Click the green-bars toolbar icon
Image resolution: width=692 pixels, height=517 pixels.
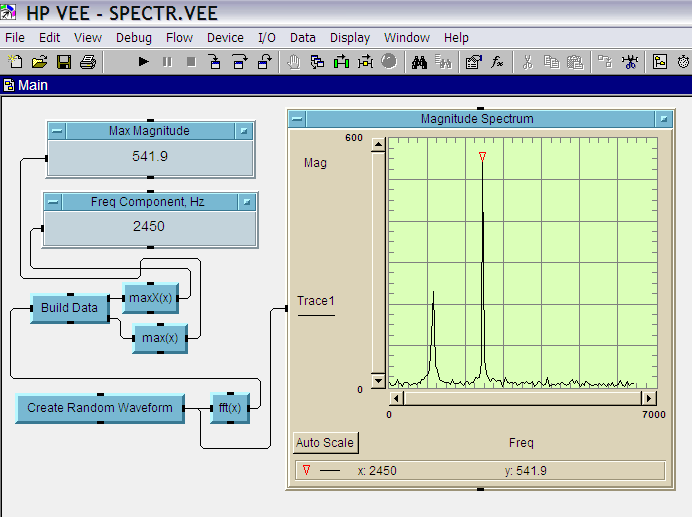[x=341, y=62]
